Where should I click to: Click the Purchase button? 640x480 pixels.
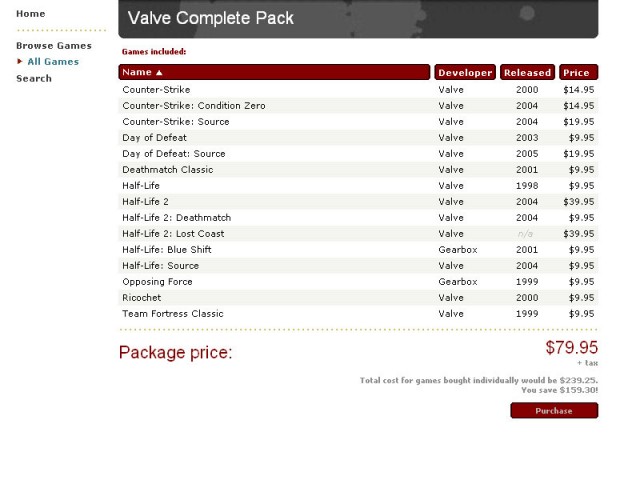554,411
